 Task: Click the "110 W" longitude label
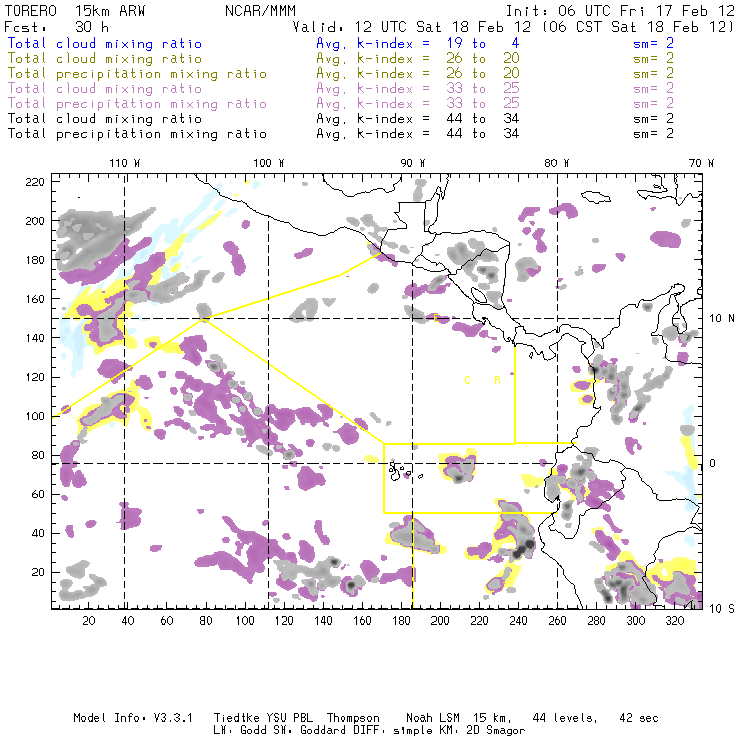point(125,163)
